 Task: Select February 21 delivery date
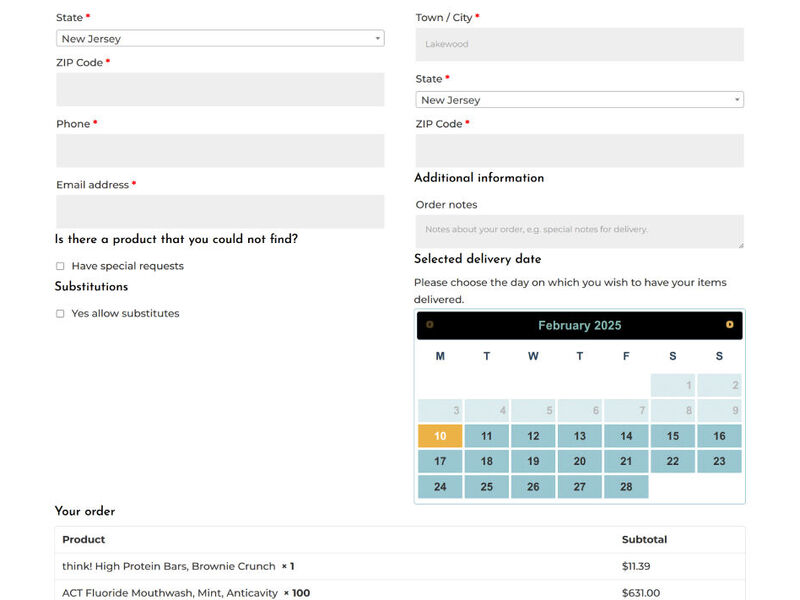point(626,461)
